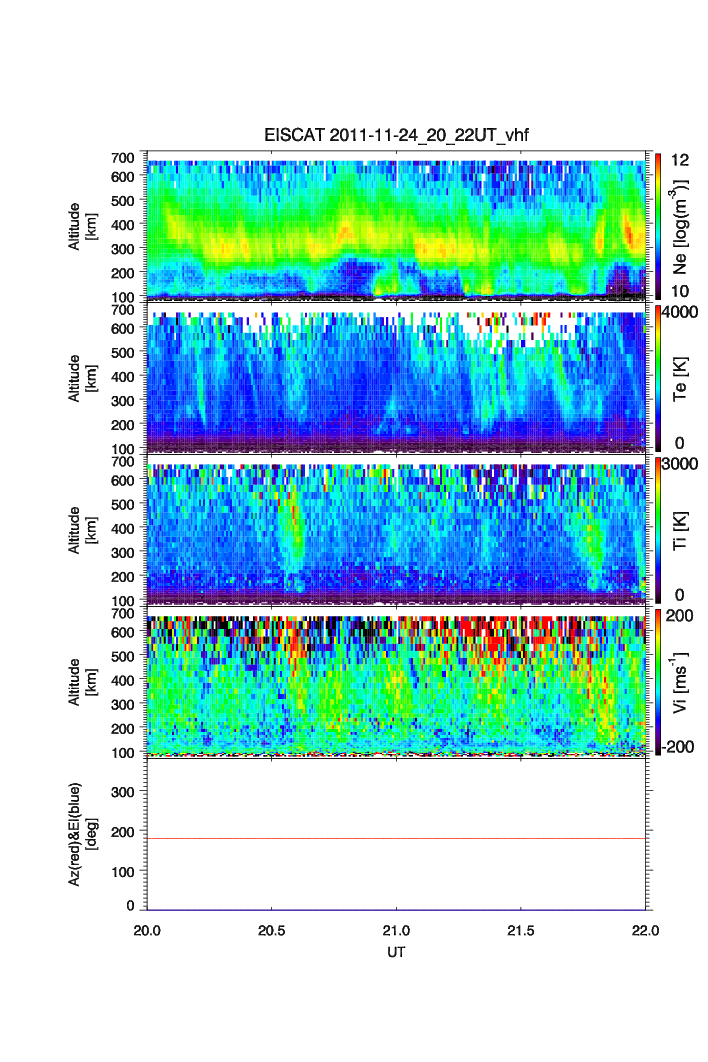Click the Ti [K] color bar
Viewport: 708px width, 1062px height.
(x=658, y=530)
